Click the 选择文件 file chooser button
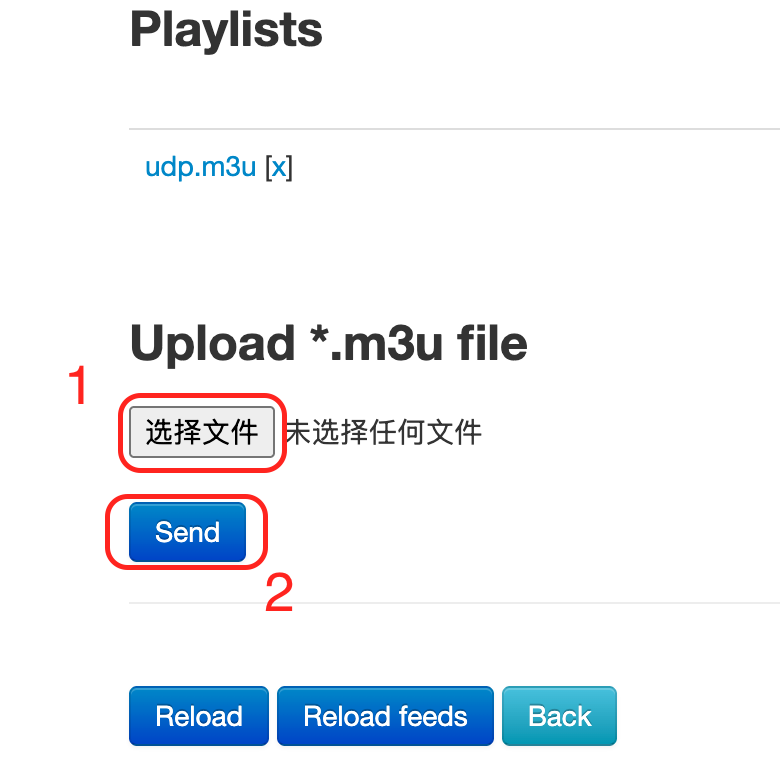Image resolution: width=780 pixels, height=772 pixels. [x=202, y=432]
